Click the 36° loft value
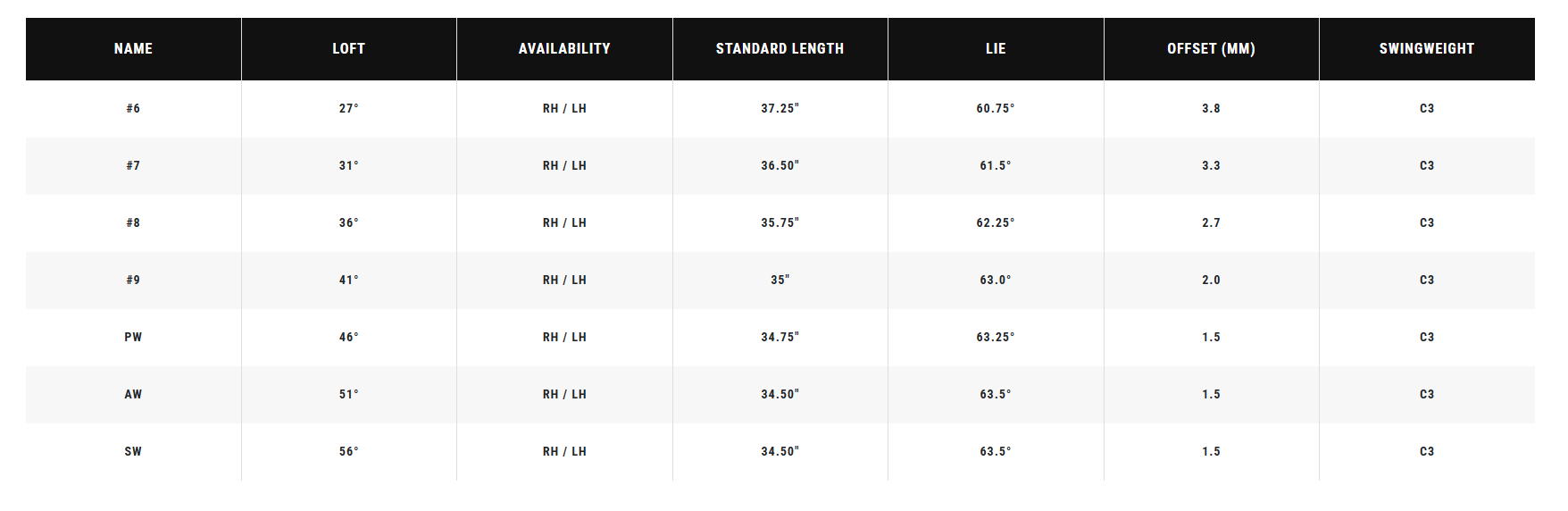The height and width of the screenshot is (511, 1568). [x=349, y=223]
